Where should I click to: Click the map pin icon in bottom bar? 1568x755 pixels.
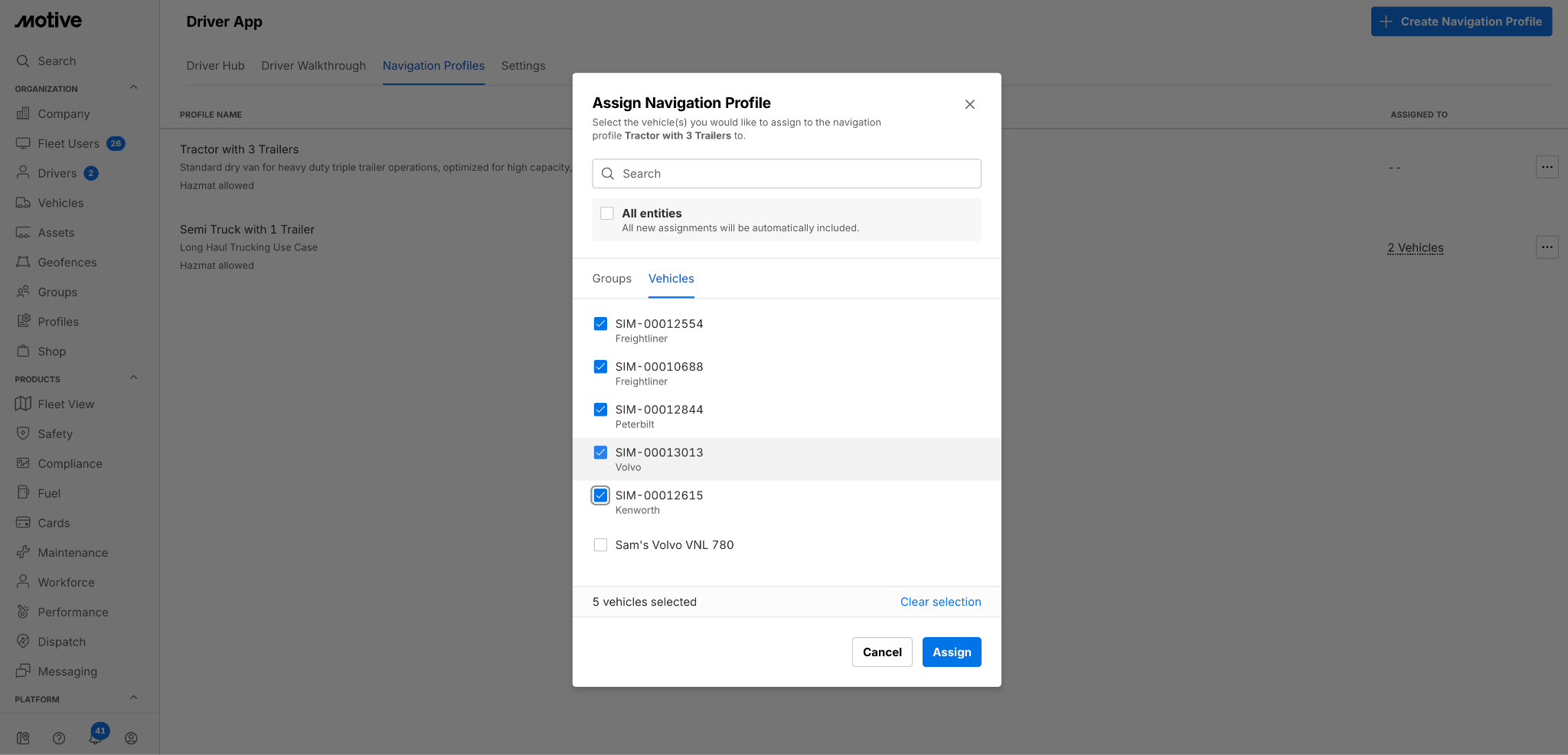[23, 738]
